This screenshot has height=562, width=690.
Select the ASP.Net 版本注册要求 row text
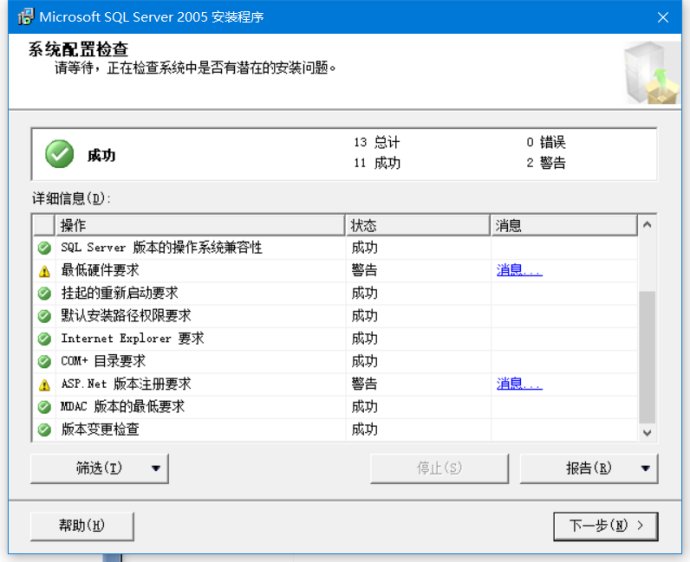point(126,384)
